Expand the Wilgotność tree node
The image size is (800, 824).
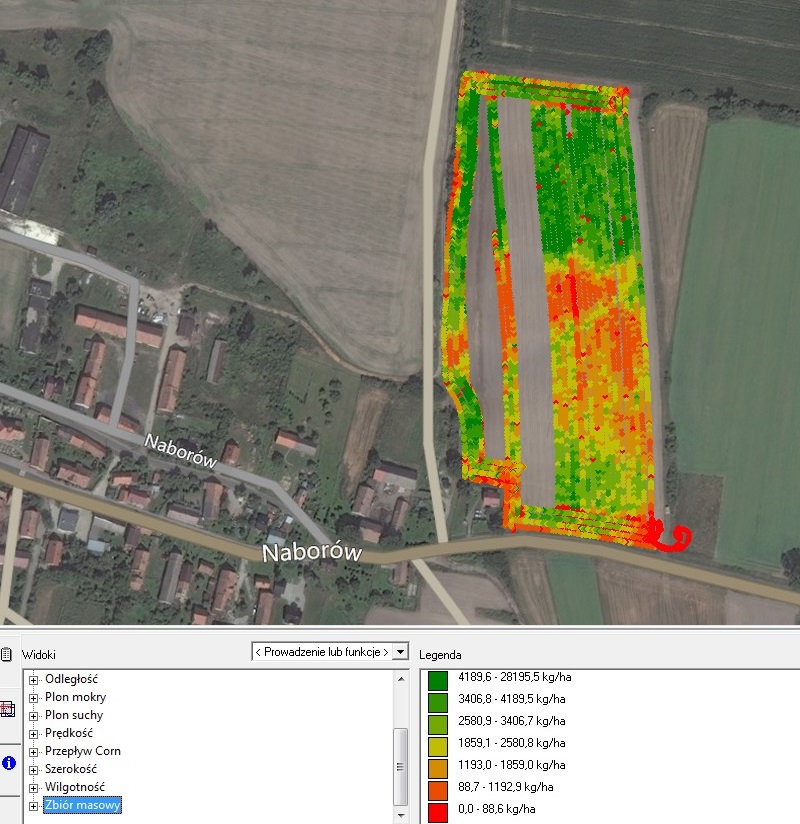34,787
